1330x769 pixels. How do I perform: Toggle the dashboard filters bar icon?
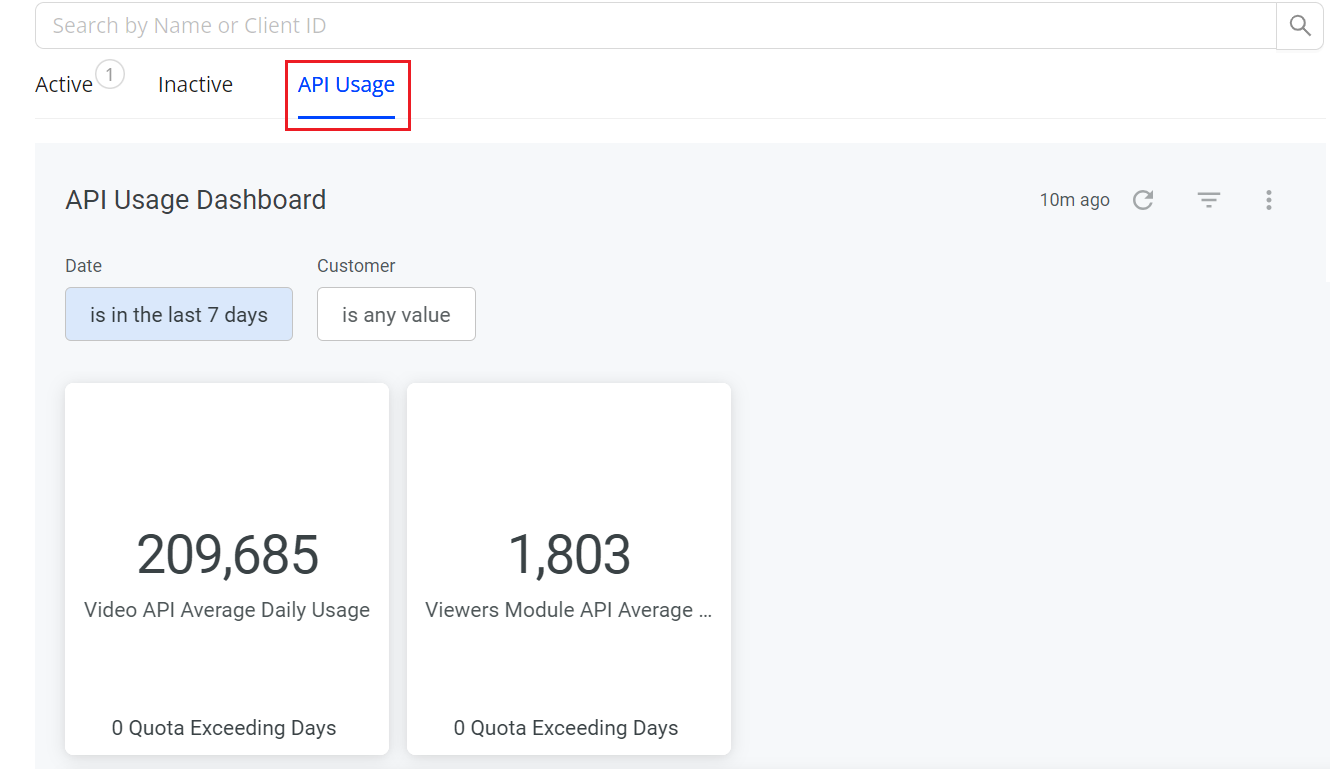1209,200
